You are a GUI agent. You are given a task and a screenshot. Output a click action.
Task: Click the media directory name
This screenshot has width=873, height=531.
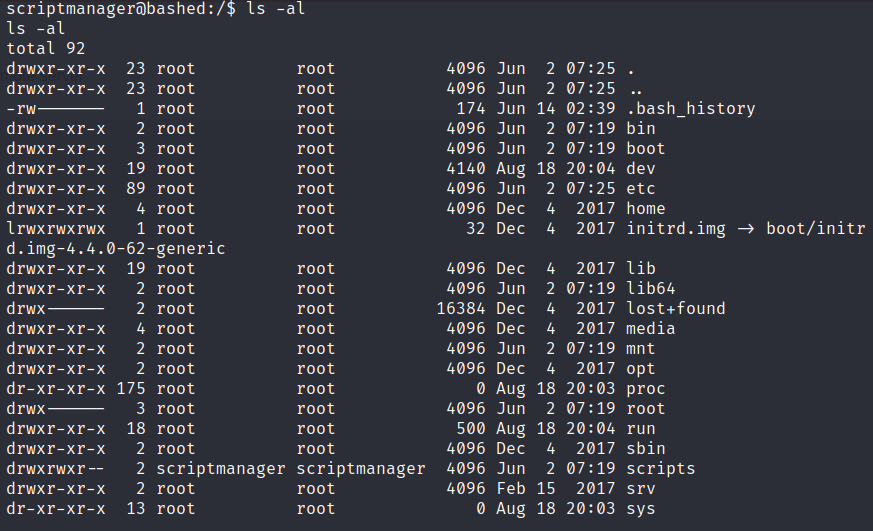coord(650,329)
